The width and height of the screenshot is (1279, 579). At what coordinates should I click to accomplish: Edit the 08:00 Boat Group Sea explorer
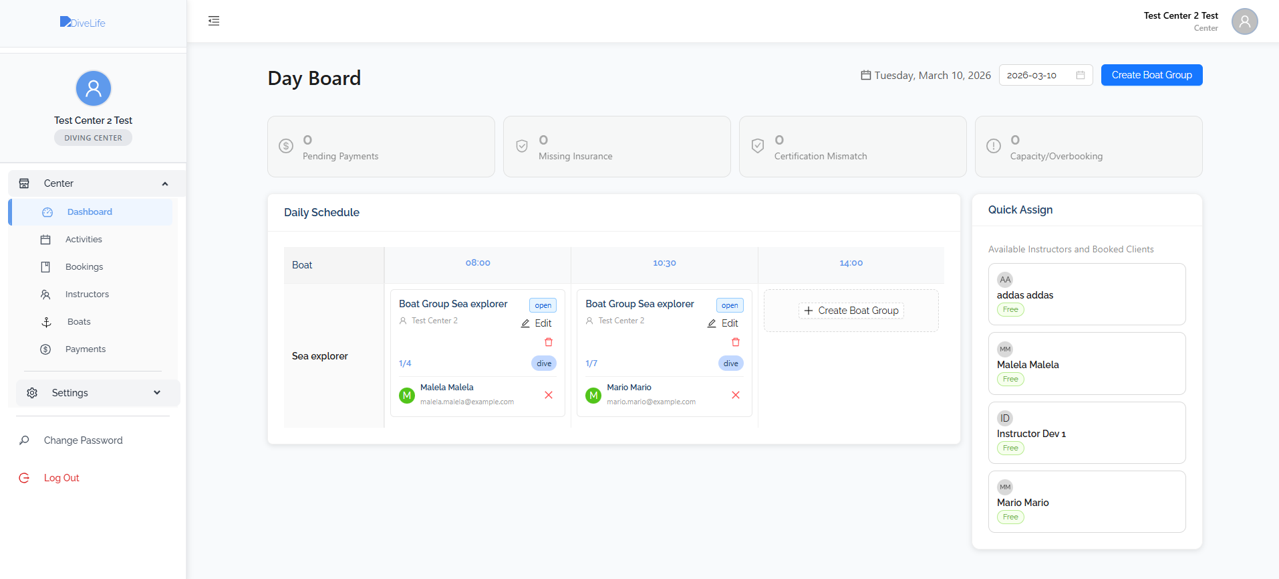[x=537, y=324]
